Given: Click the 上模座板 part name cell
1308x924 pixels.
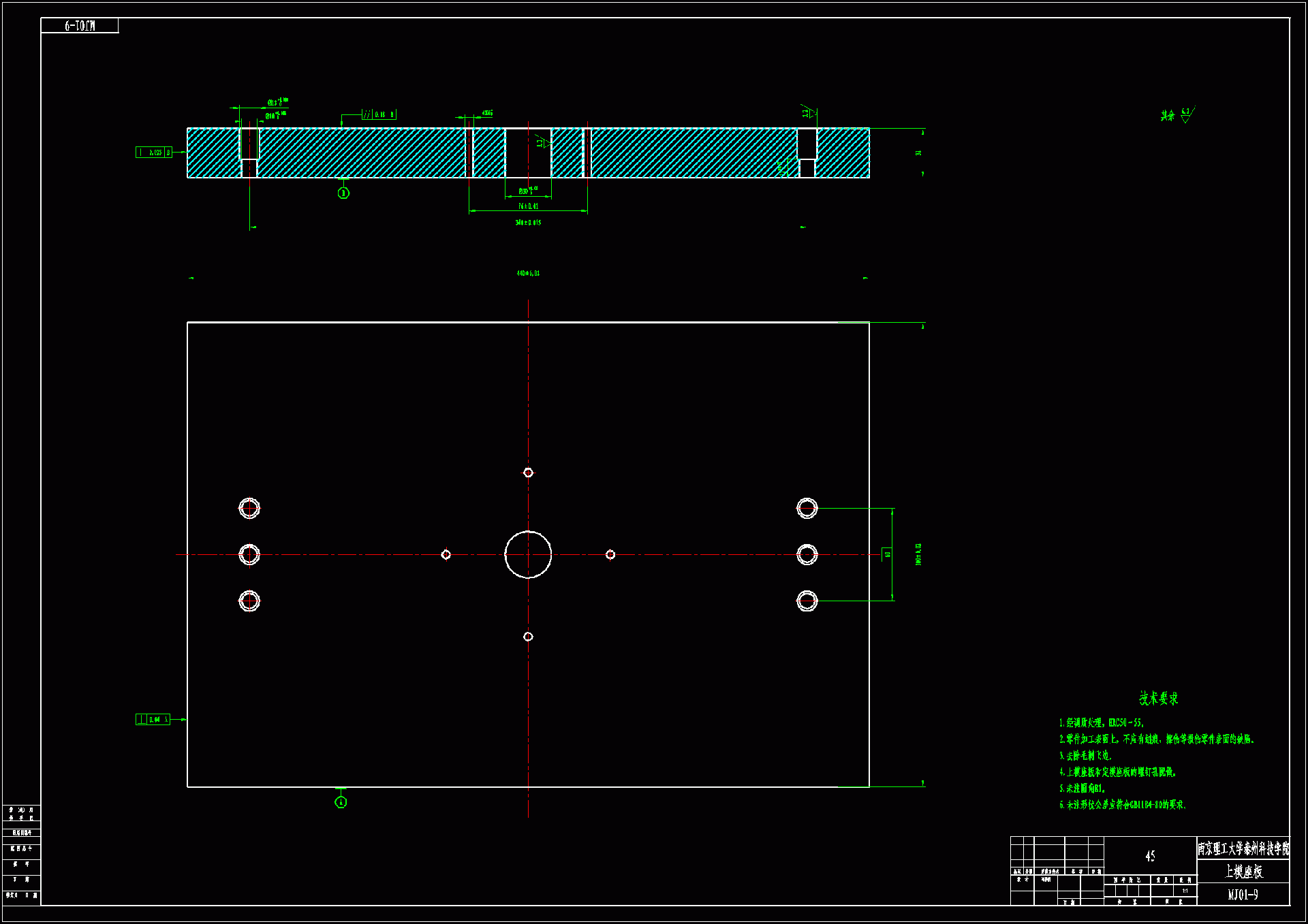Looking at the screenshot, I should 1243,872.
